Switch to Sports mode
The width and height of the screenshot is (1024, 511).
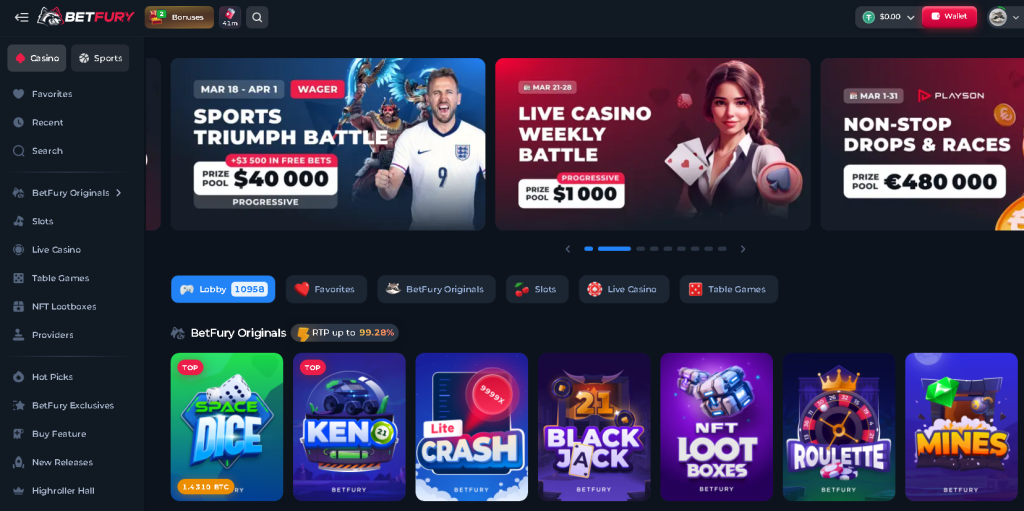tap(101, 58)
